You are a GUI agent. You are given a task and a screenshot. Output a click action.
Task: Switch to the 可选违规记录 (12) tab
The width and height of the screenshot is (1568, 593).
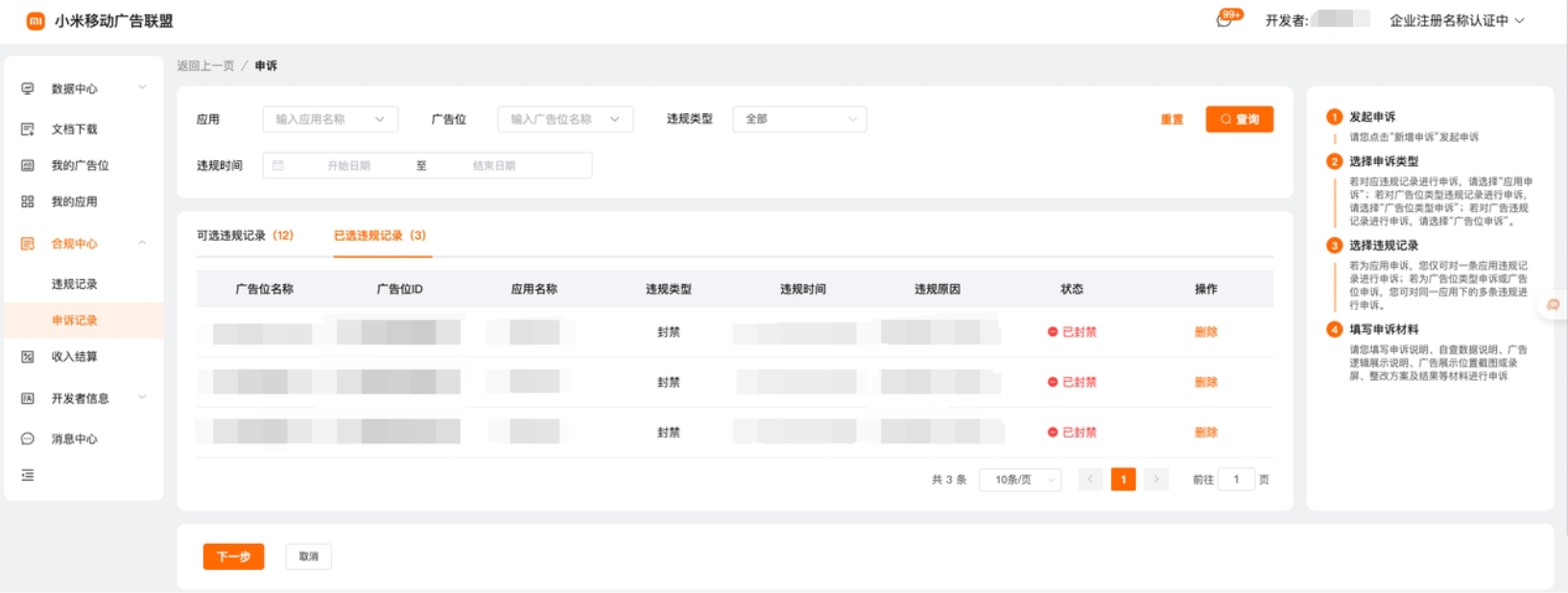[x=245, y=235]
